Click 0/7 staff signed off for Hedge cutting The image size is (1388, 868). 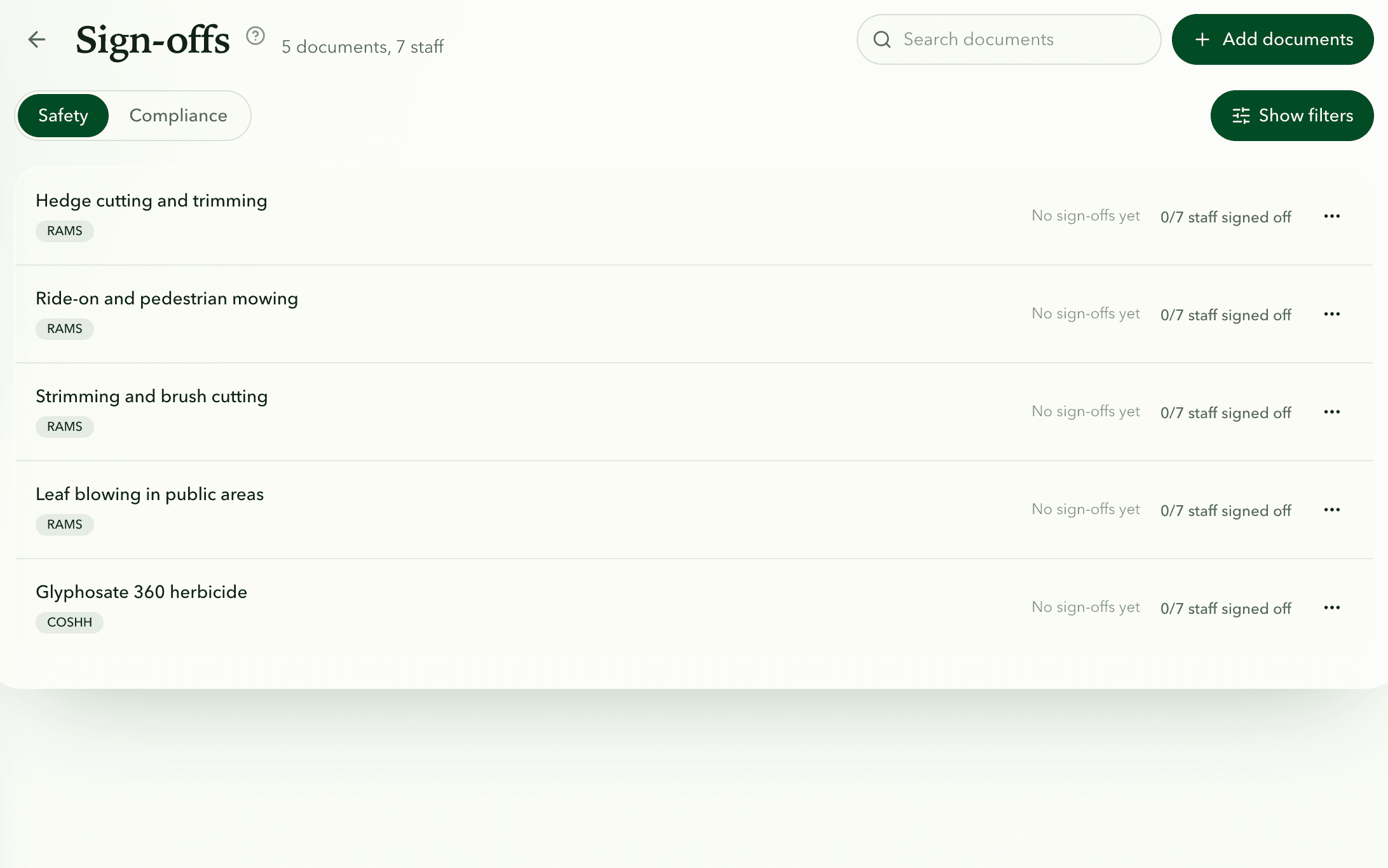pyautogui.click(x=1226, y=217)
